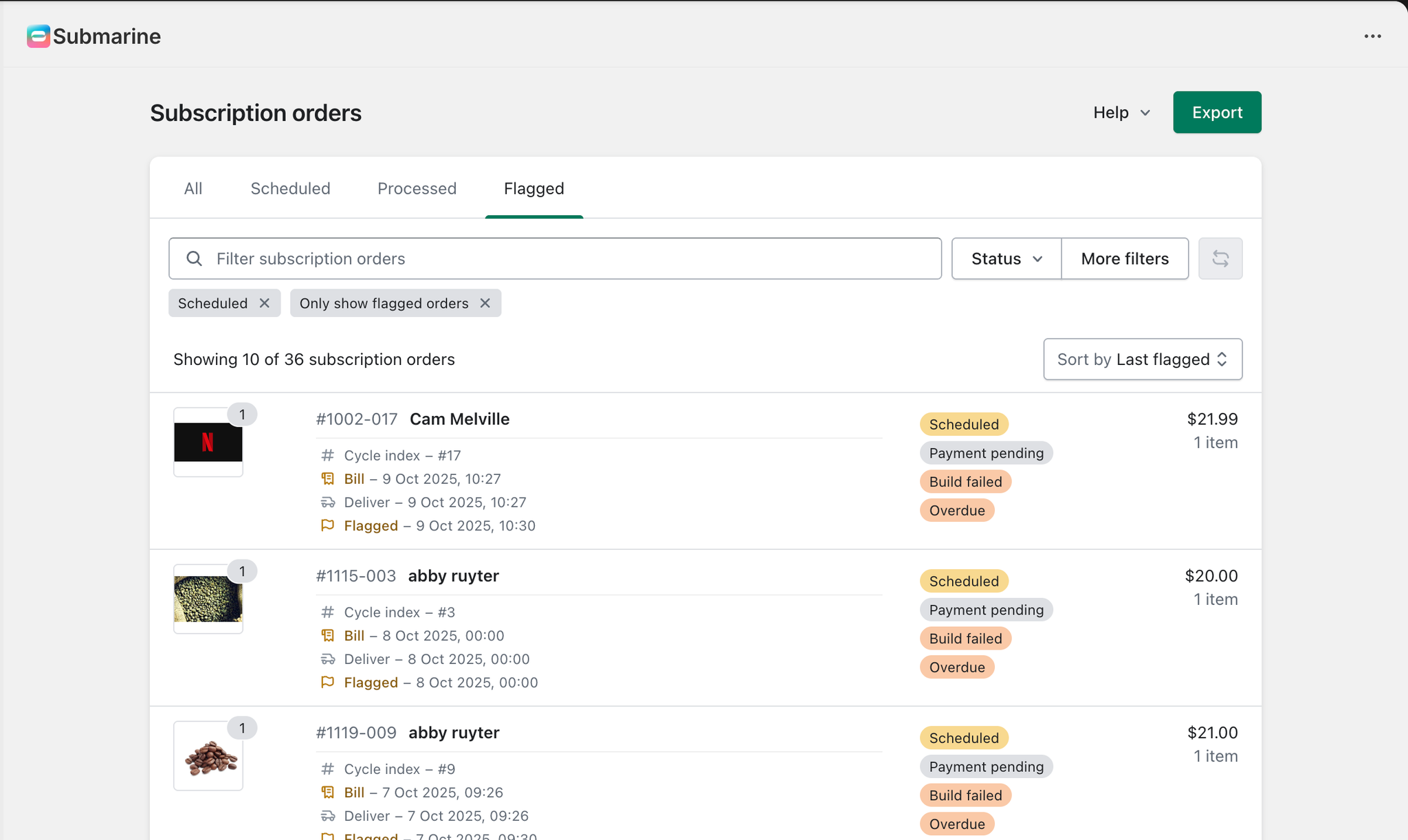
Task: Click the flag icon on order #1002-017
Action: [x=328, y=526]
